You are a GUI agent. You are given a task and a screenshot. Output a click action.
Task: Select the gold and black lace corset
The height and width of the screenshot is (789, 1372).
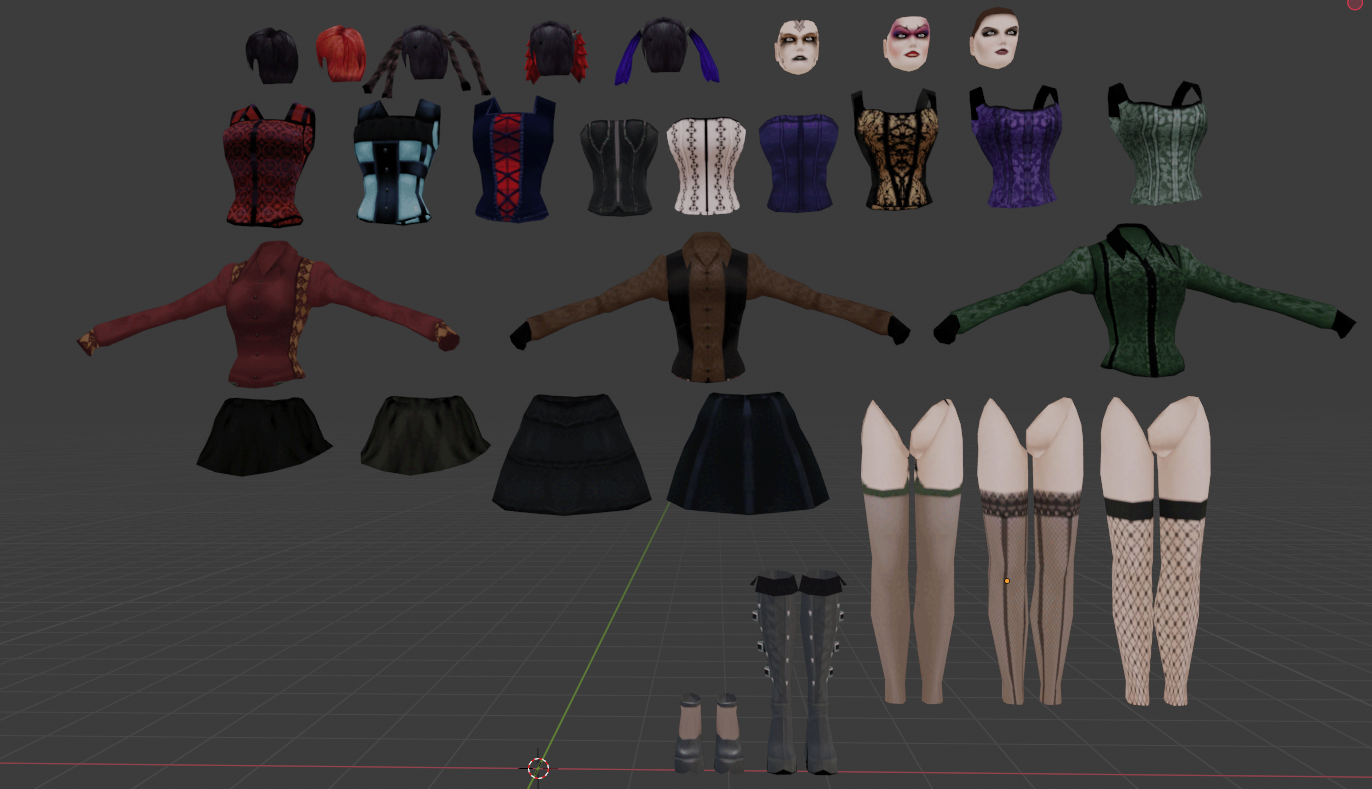[895, 151]
